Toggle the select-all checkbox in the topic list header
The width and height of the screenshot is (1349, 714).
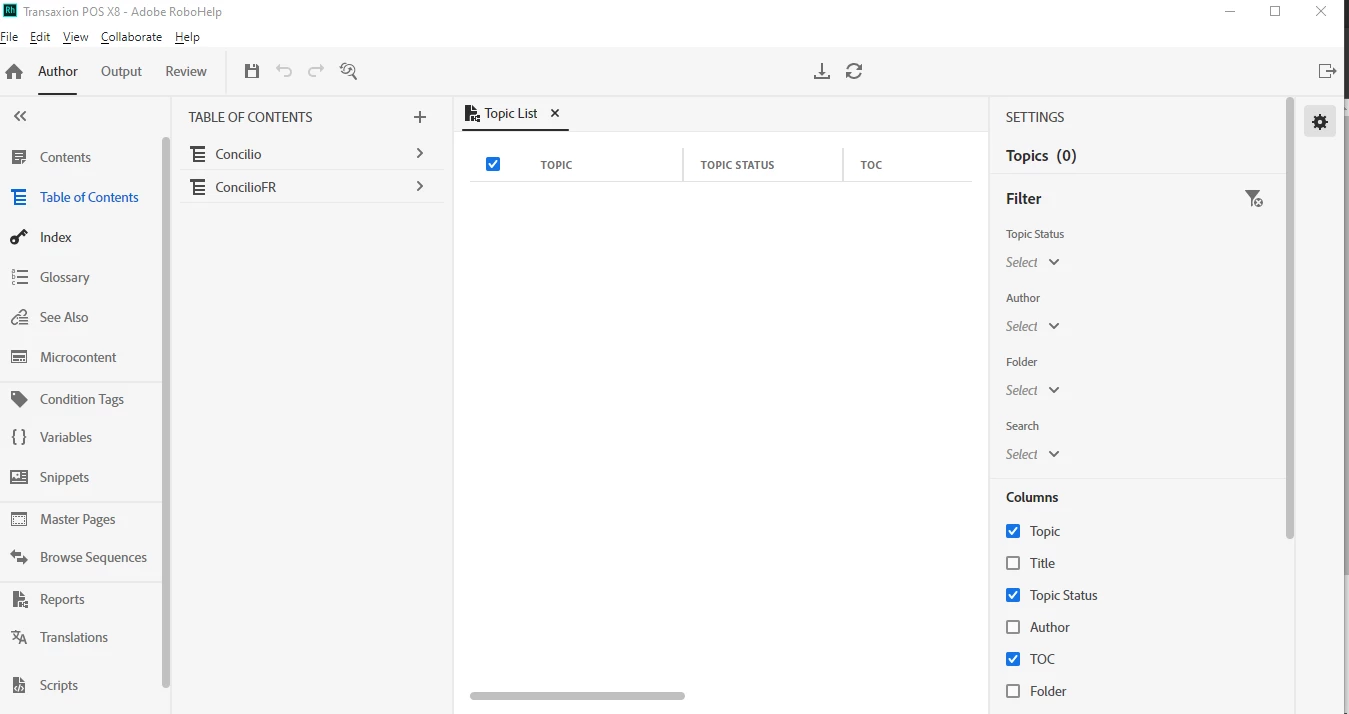click(493, 164)
